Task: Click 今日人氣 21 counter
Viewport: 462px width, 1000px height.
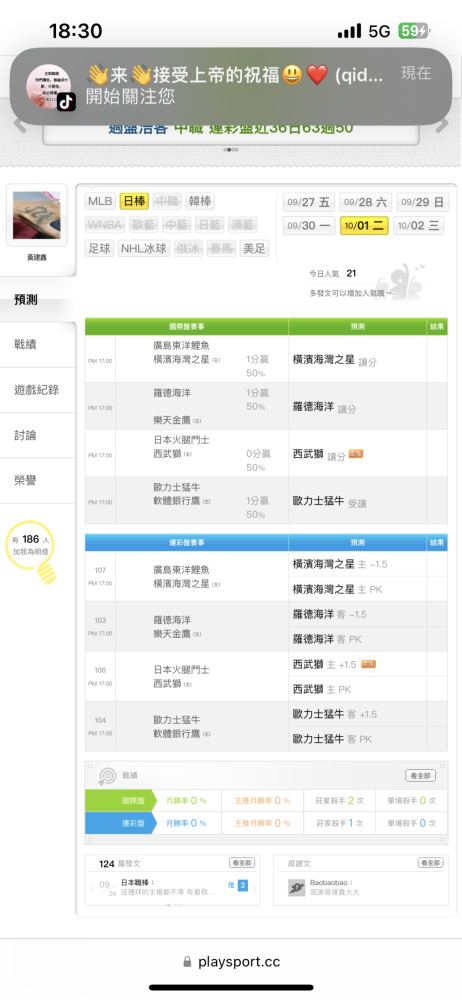Action: click(x=332, y=274)
